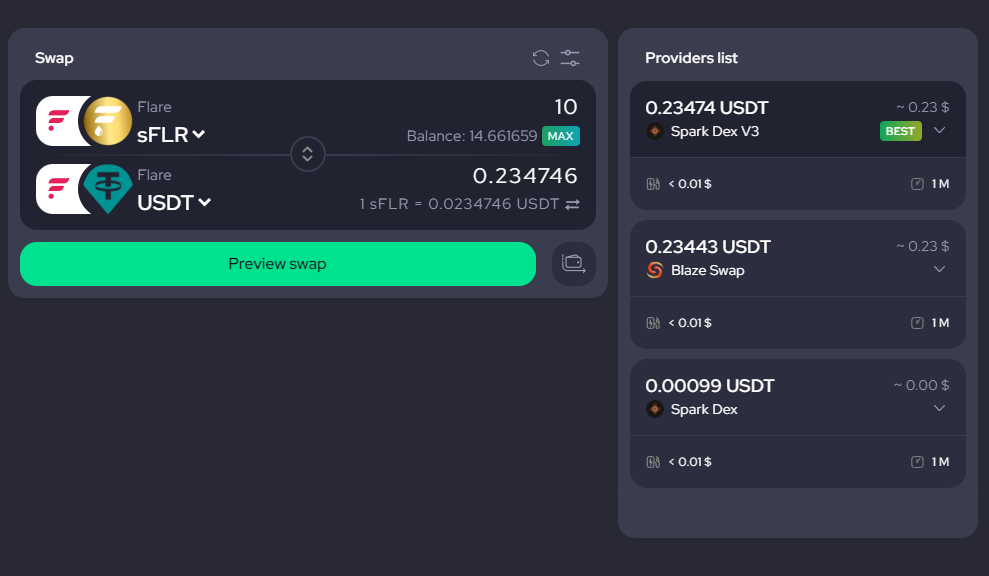Expand Blaze Swap provider details
The width and height of the screenshot is (989, 576).
939,269
